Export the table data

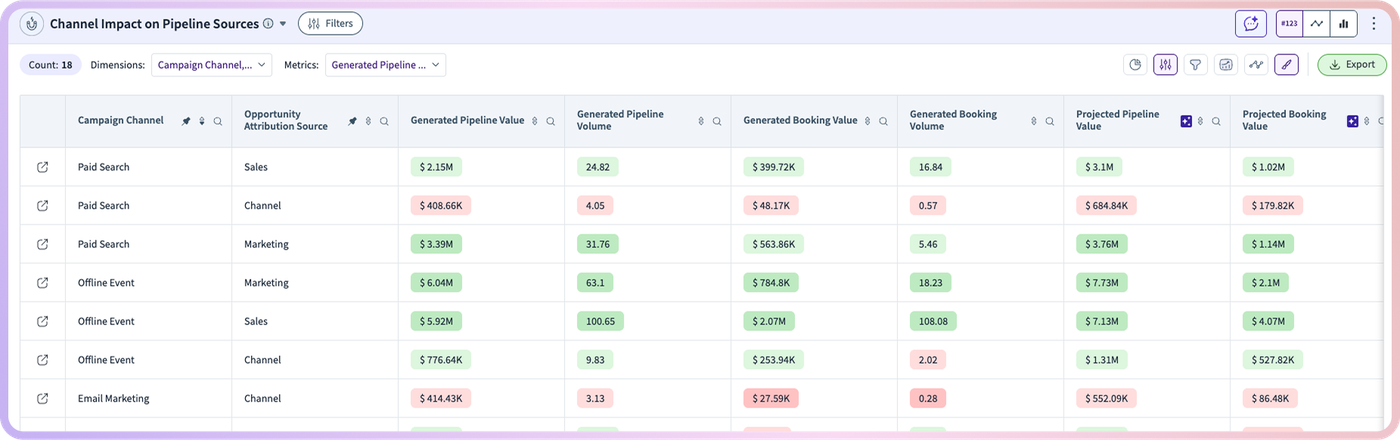click(1351, 65)
